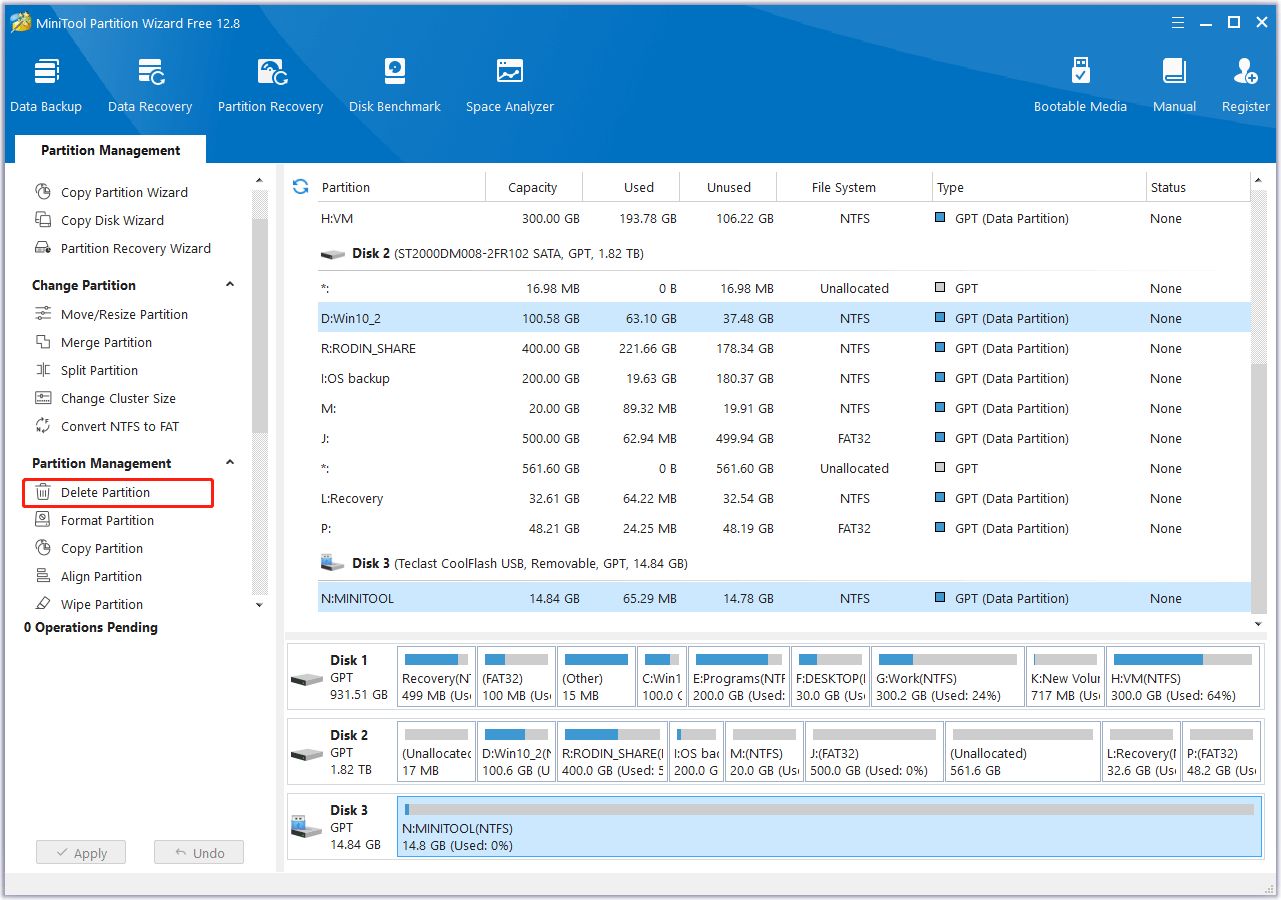Select G:Work(NTFS) block in disk map
Viewport: 1281px width, 900px height.
(x=948, y=677)
